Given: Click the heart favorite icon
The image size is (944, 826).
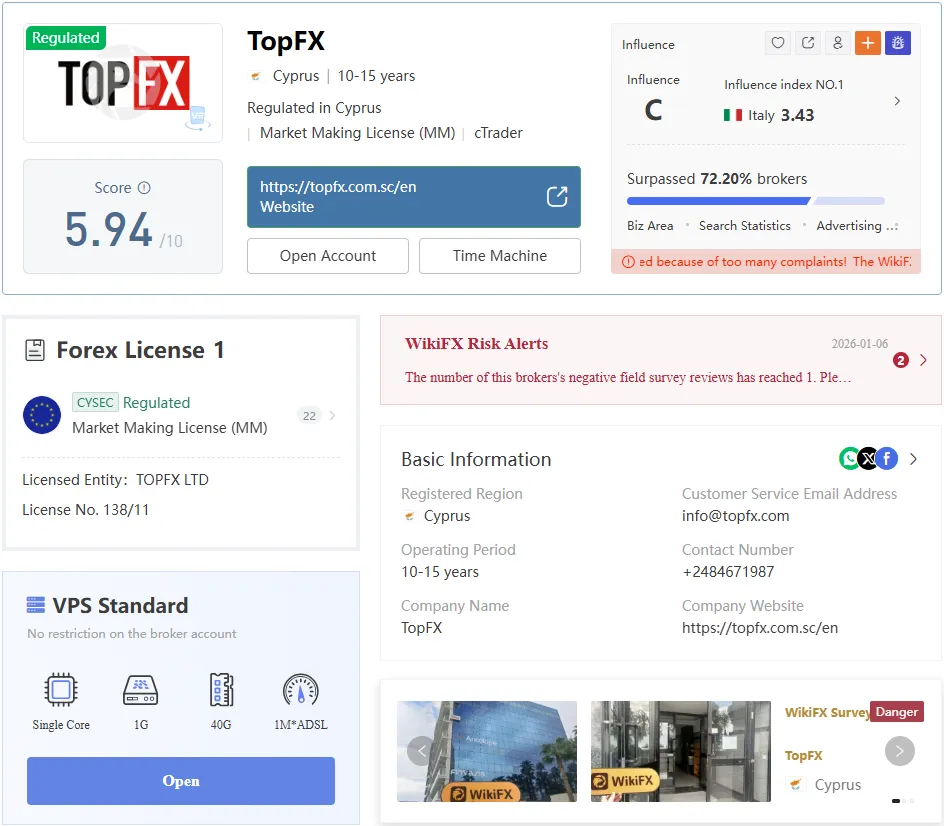Looking at the screenshot, I should pyautogui.click(x=778, y=43).
